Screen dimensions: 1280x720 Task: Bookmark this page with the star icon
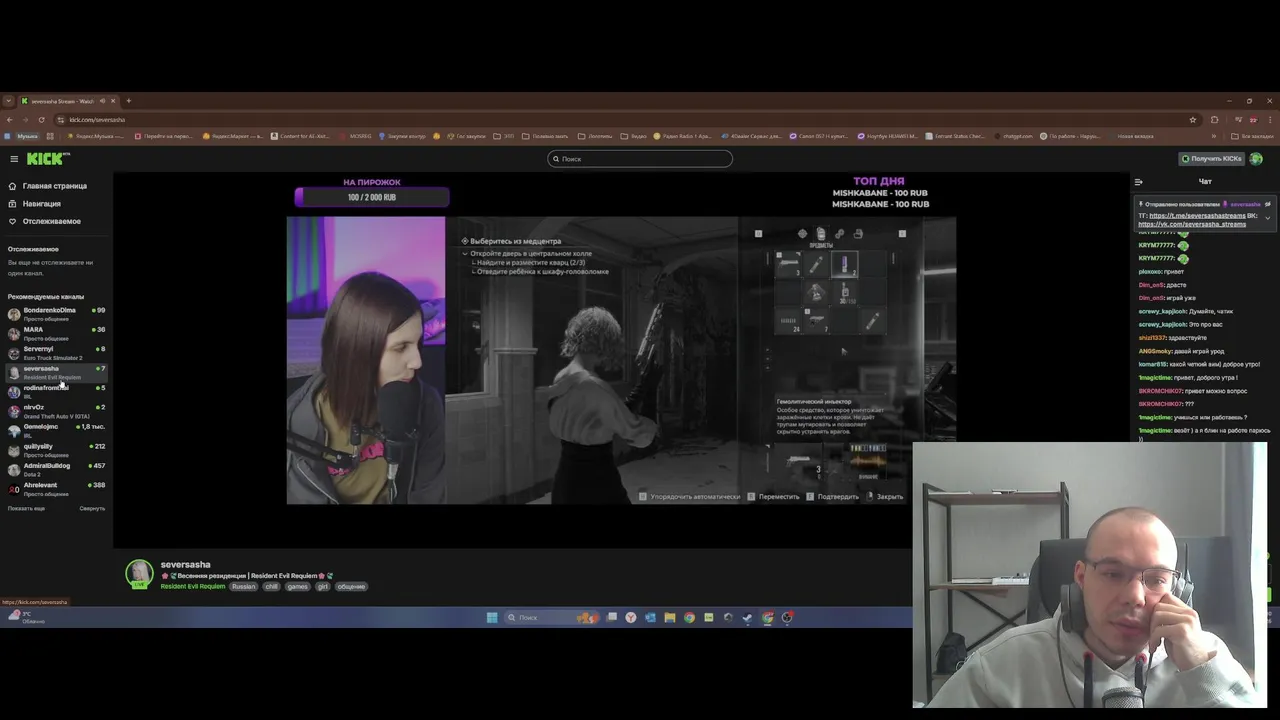pos(1192,120)
